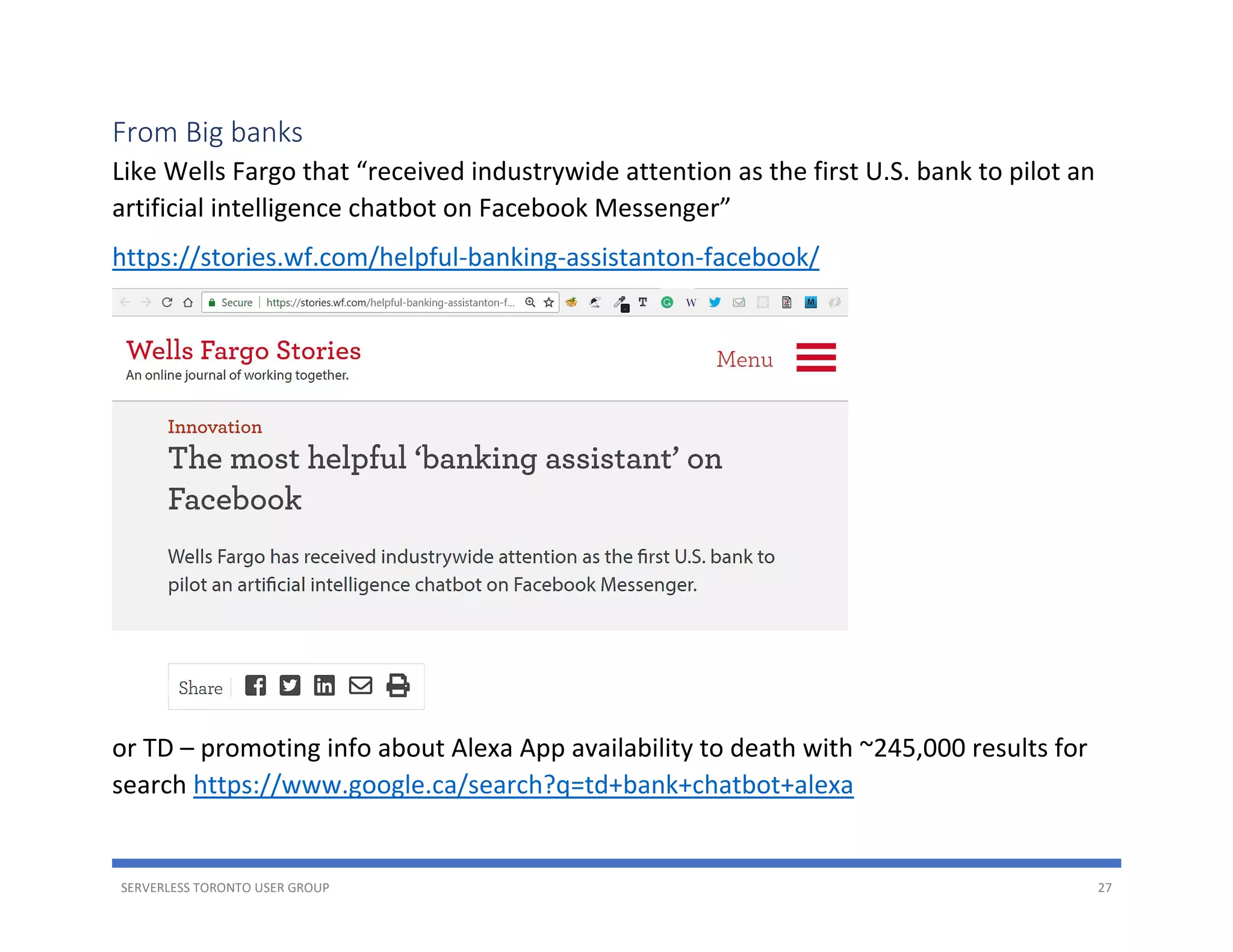Click the article summary paragraph about Wells Fargo
Image resolution: width=1233 pixels, height=952 pixels.
click(471, 570)
